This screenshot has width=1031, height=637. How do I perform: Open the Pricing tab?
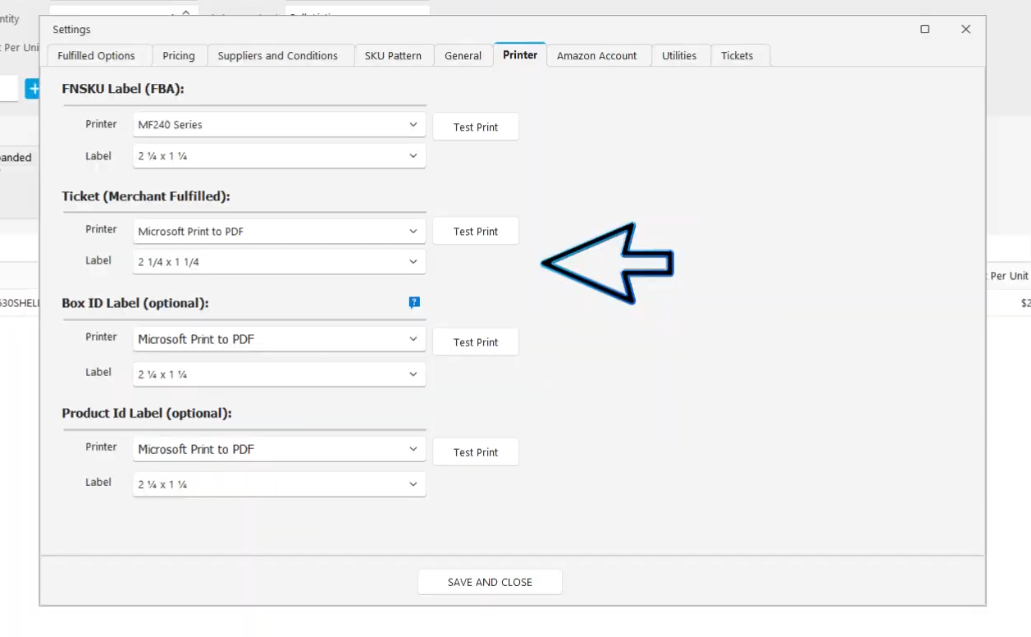pos(179,56)
